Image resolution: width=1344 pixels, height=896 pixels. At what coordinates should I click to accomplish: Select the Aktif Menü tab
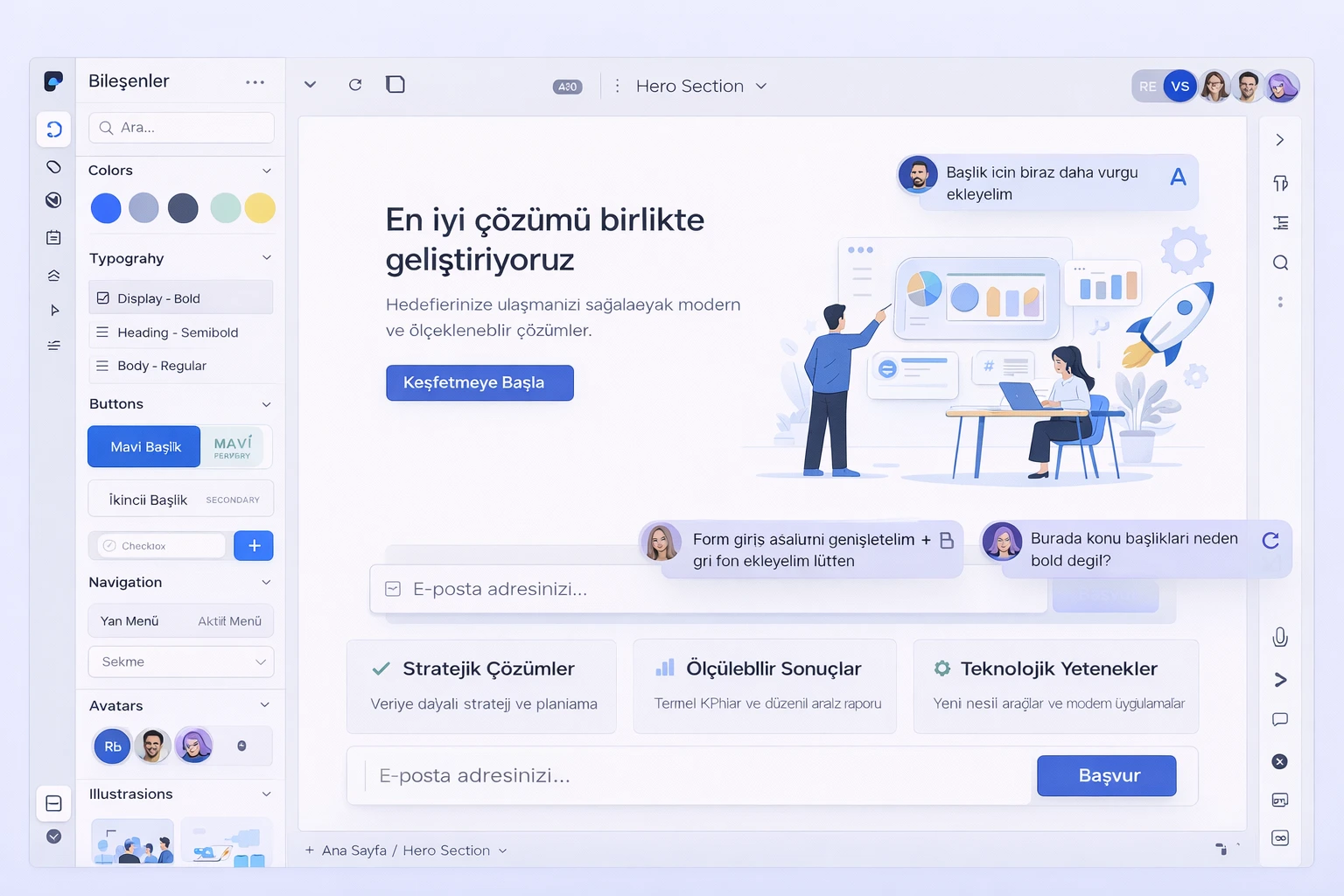click(229, 621)
